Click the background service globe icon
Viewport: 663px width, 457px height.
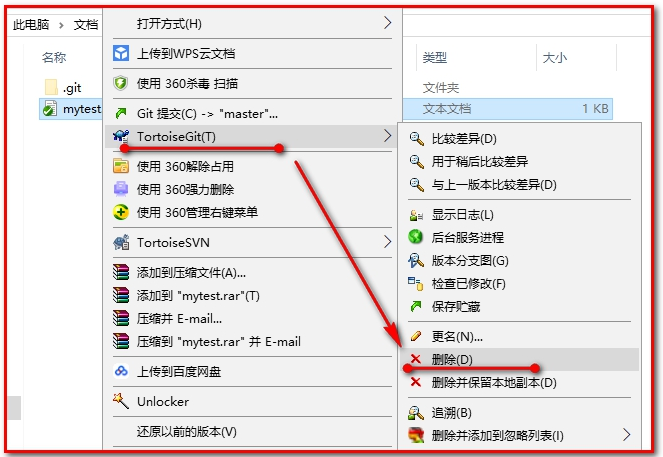pyautogui.click(x=416, y=237)
